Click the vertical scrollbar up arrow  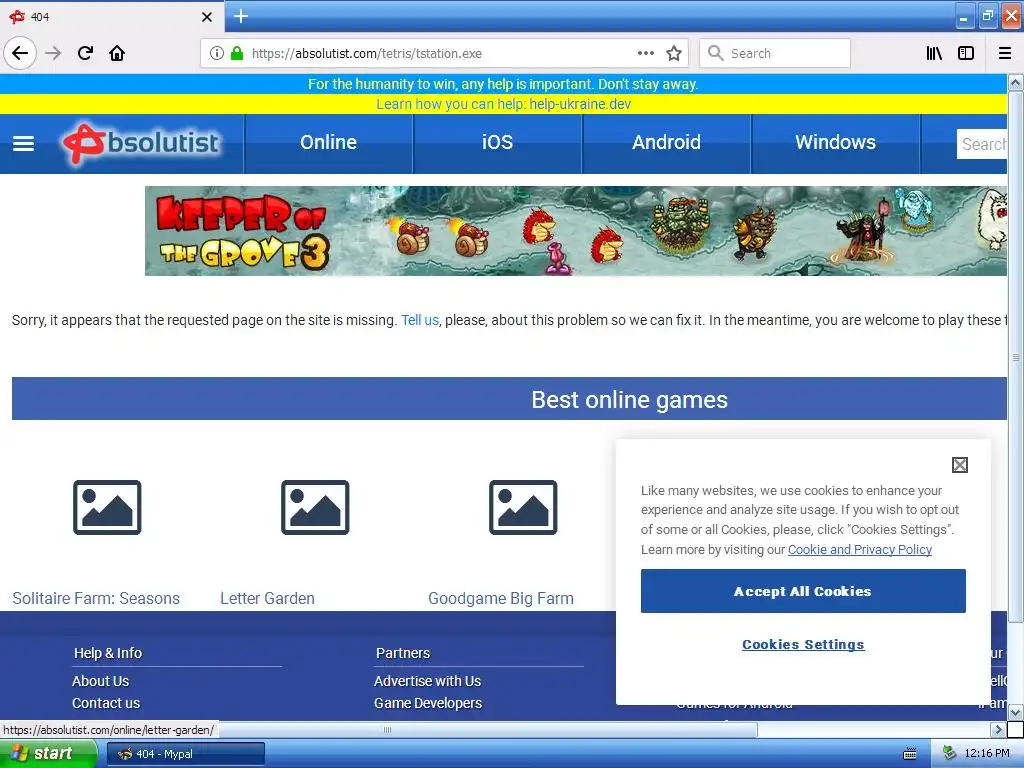pyautogui.click(x=1015, y=82)
